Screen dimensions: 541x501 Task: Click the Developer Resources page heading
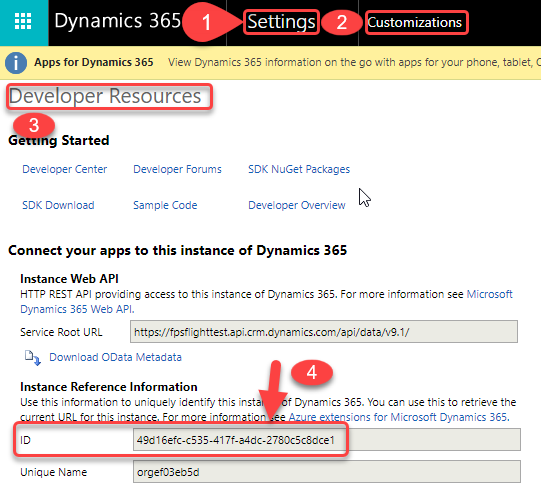pyautogui.click(x=105, y=96)
